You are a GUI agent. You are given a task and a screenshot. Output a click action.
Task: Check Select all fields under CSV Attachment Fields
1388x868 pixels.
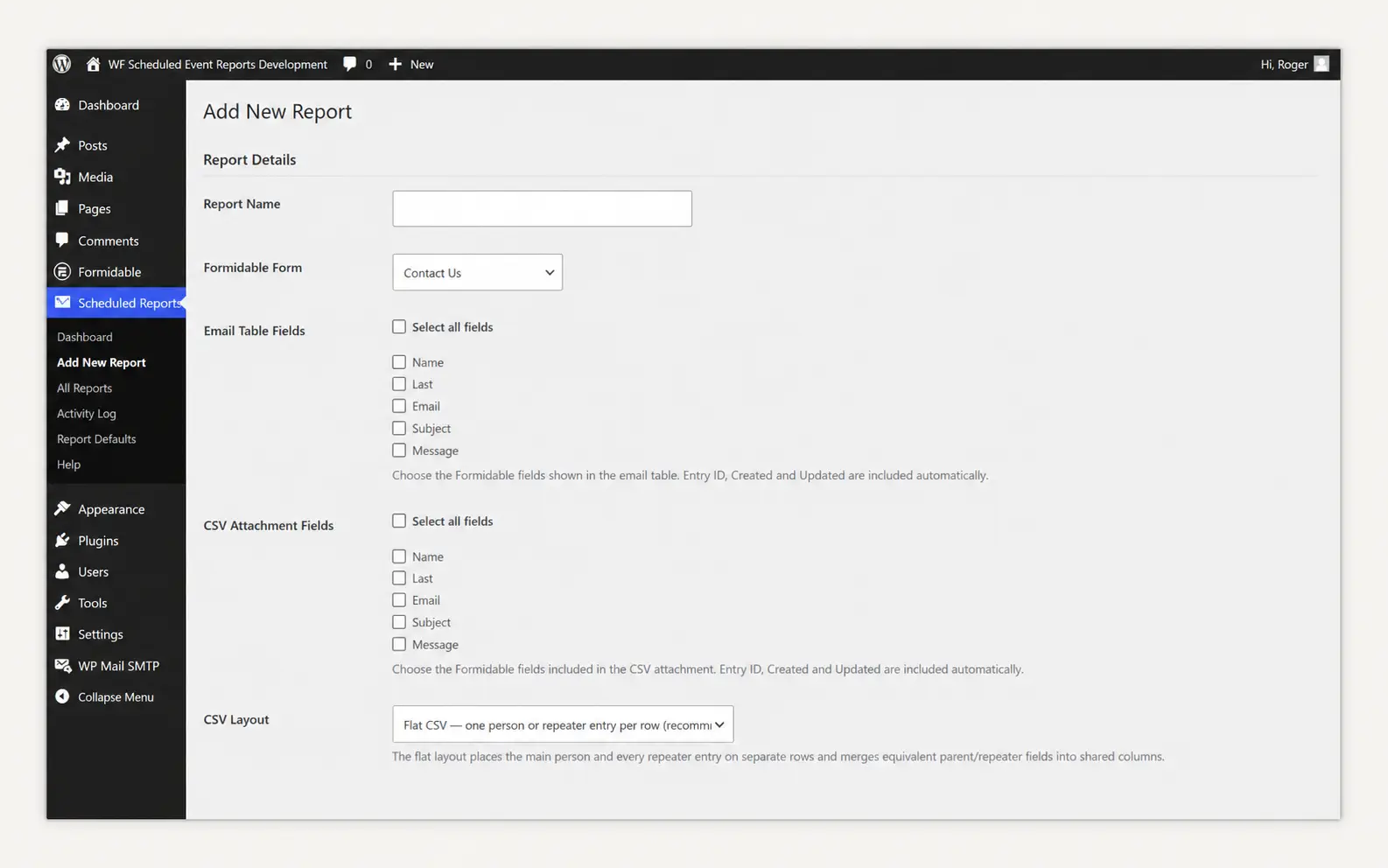[399, 521]
